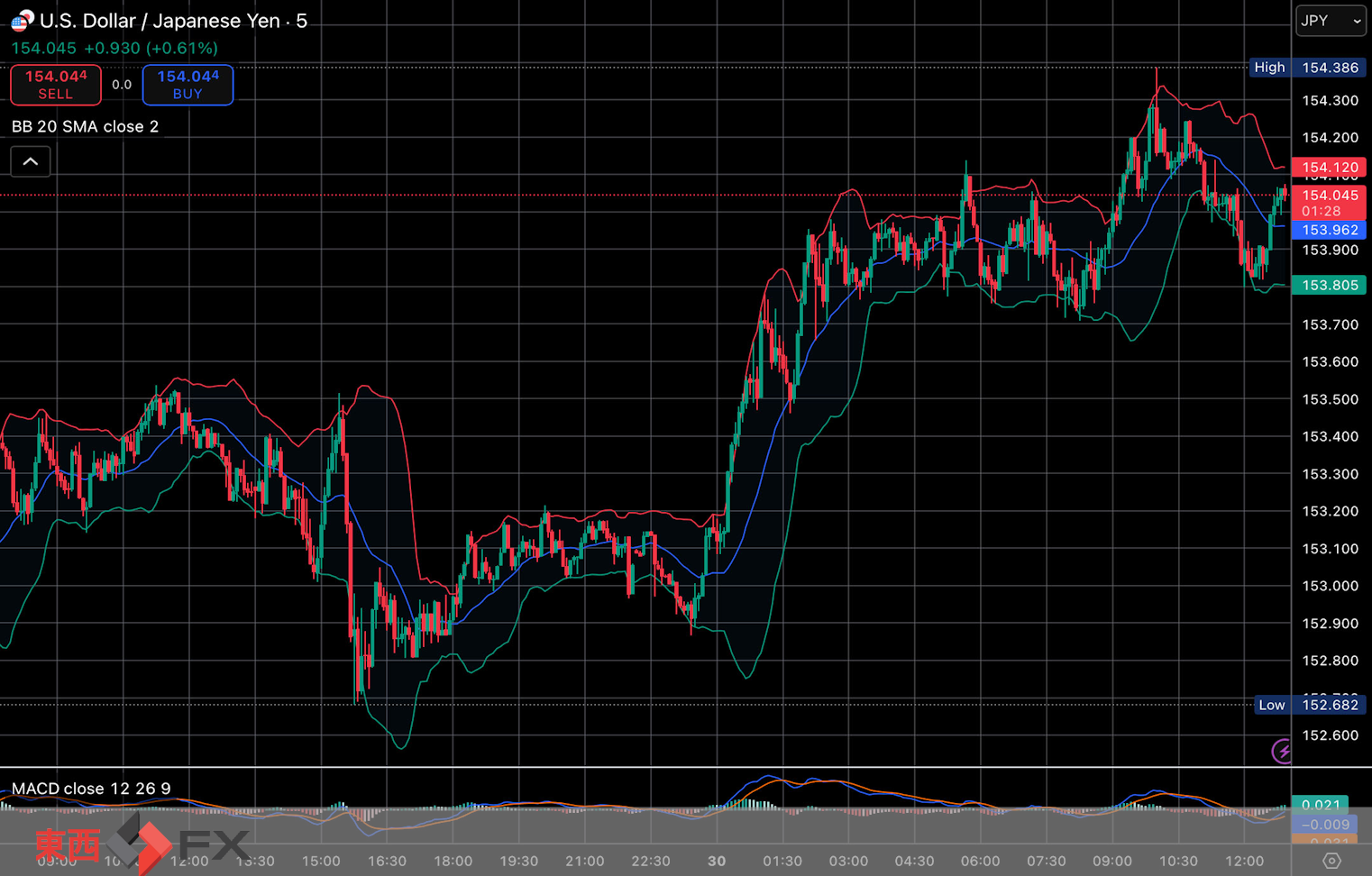Open the JPY currency dropdown

1330,21
